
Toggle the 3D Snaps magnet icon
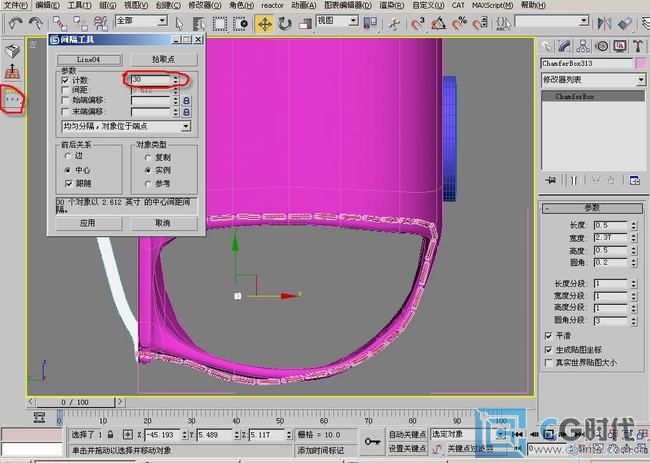tap(417, 23)
